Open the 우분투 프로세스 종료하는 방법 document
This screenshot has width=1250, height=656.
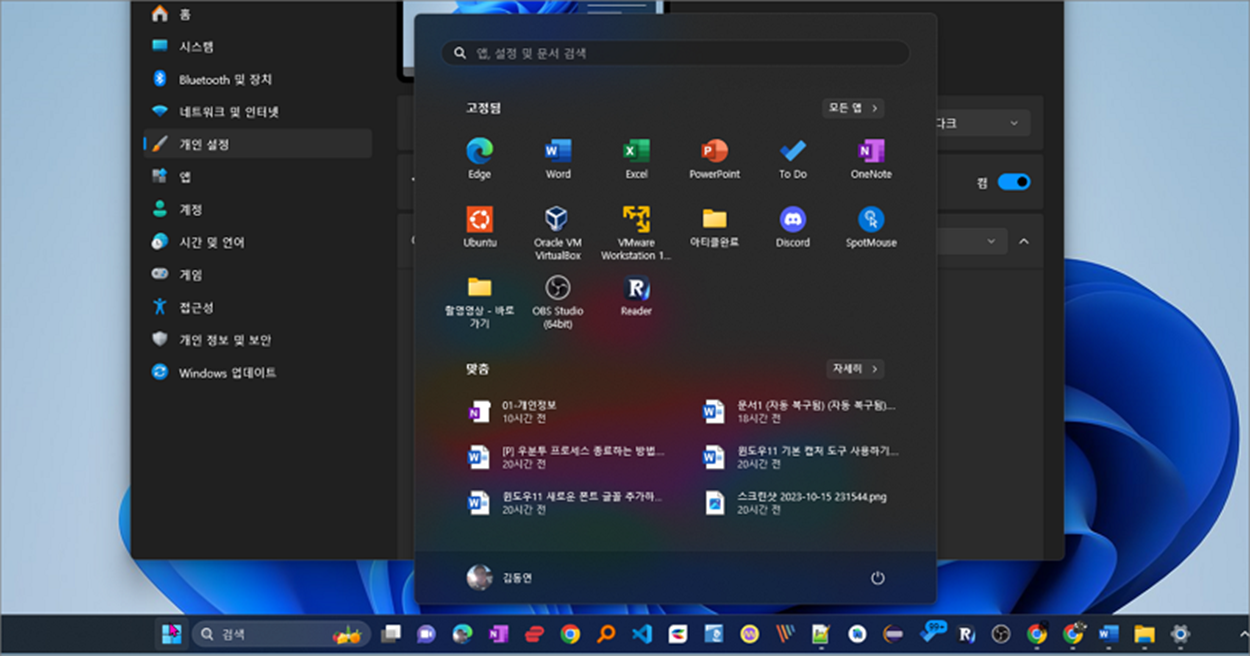(x=565, y=457)
